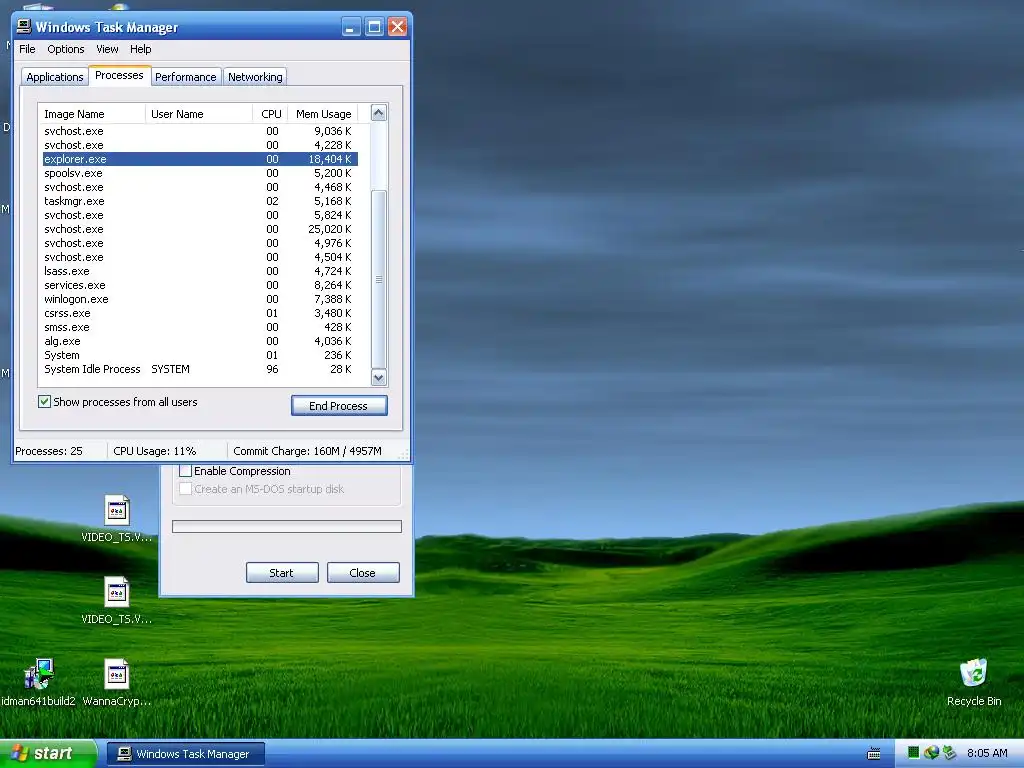The width and height of the screenshot is (1024, 768).
Task: Click the process list scroll down arrow
Action: (x=379, y=377)
